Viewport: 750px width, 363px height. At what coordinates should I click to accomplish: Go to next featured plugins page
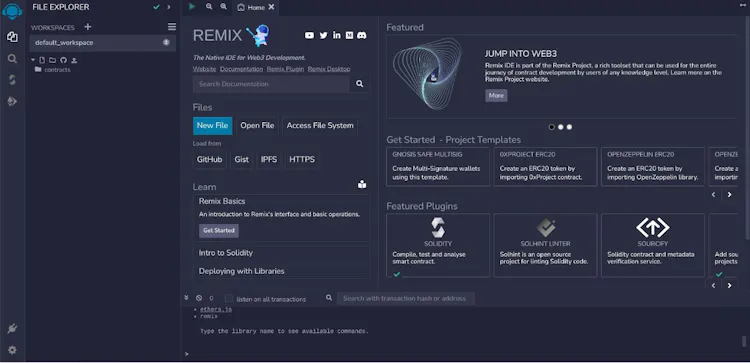point(729,286)
